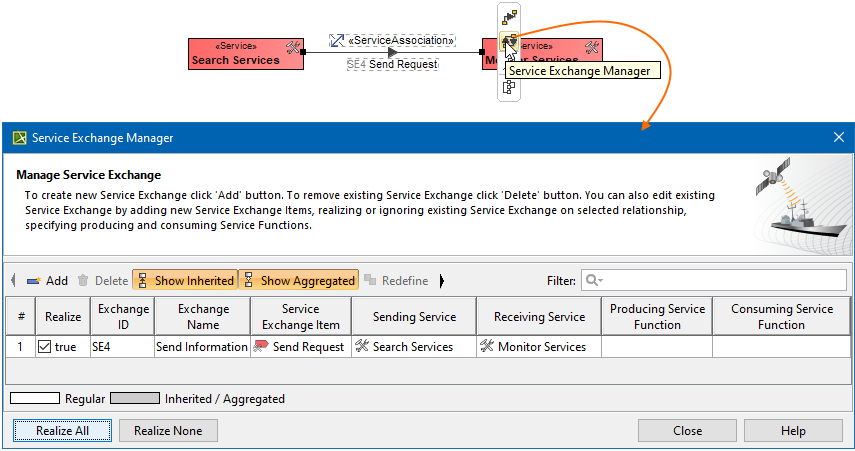Viewport: 855px width, 451px height.
Task: Click the Service Exchange Manager smart icon
Action: click(x=509, y=42)
